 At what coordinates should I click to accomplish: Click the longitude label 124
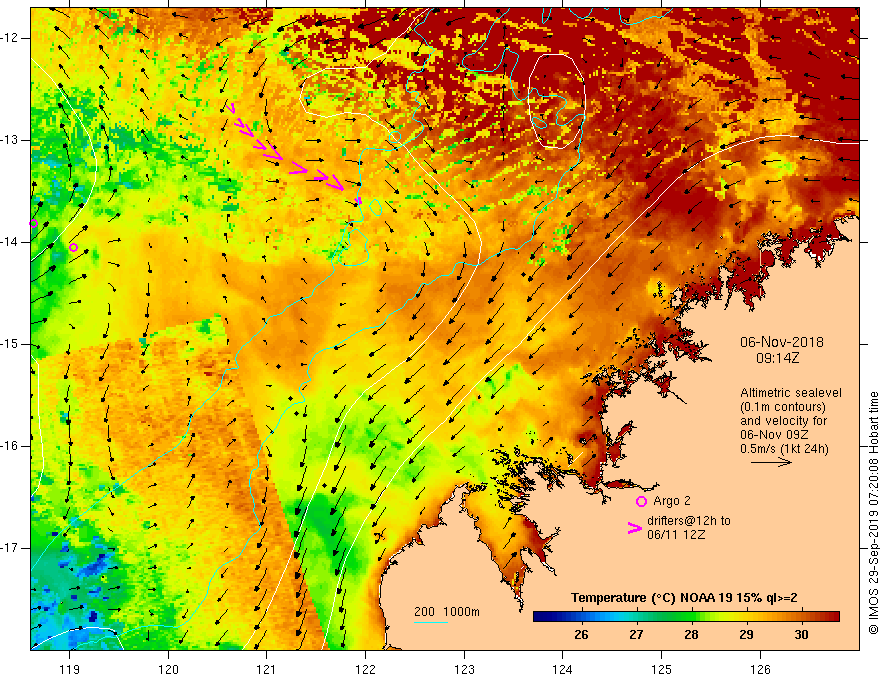(563, 669)
